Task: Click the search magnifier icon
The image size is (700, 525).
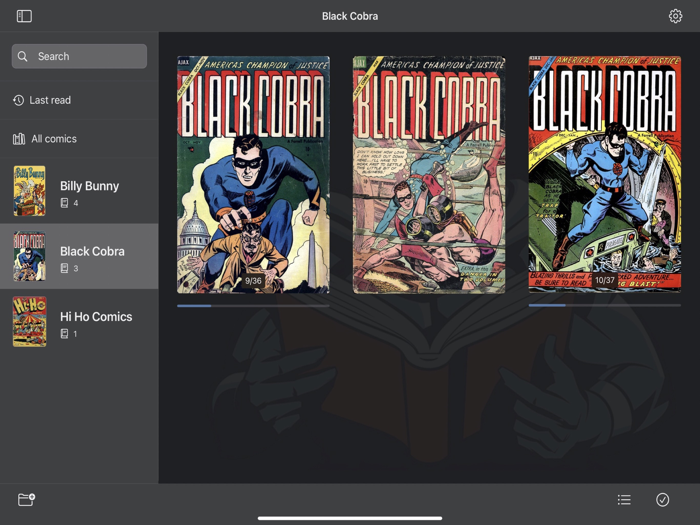Action: [x=22, y=56]
